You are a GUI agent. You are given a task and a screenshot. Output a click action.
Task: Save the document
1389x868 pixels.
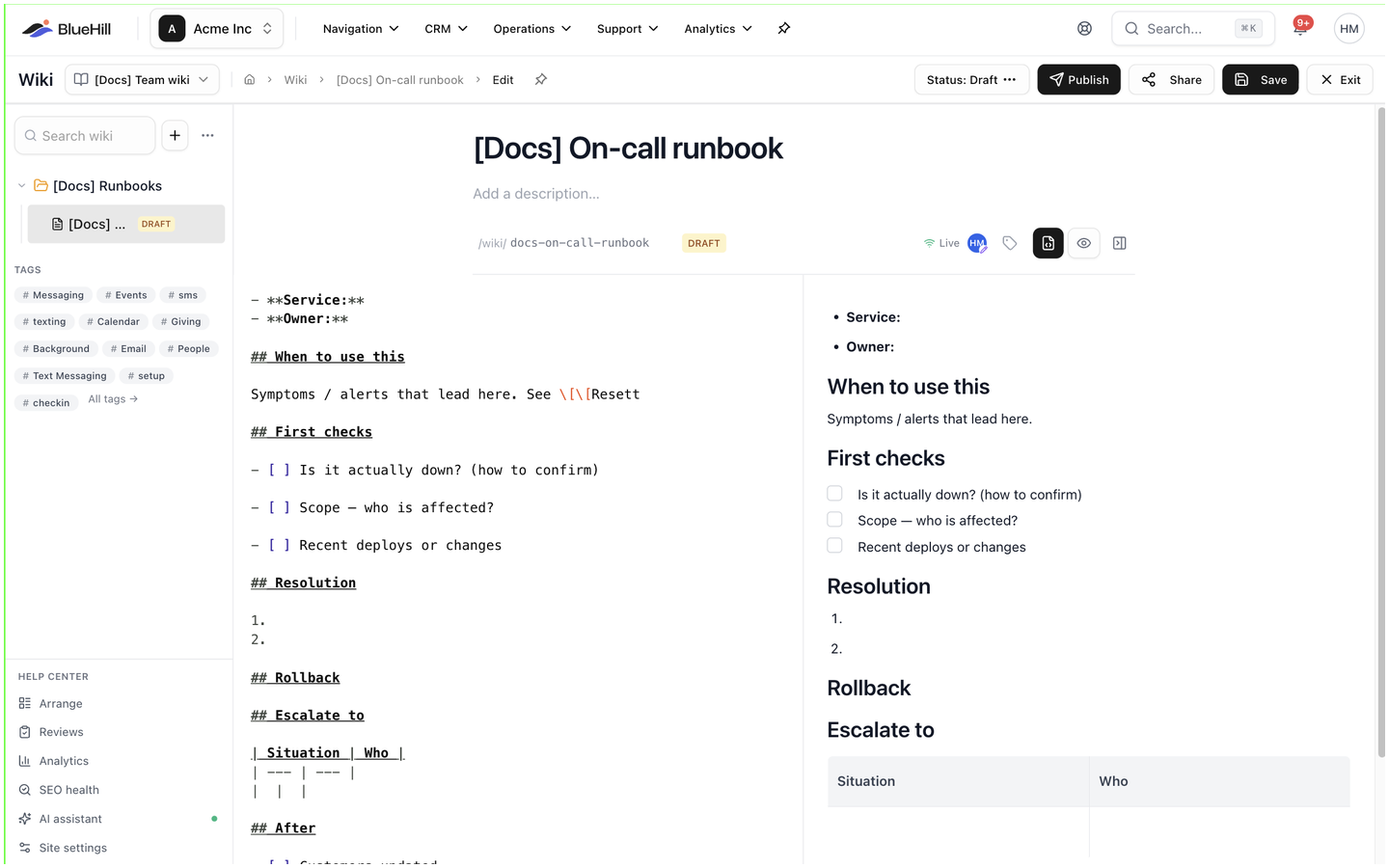(x=1261, y=80)
